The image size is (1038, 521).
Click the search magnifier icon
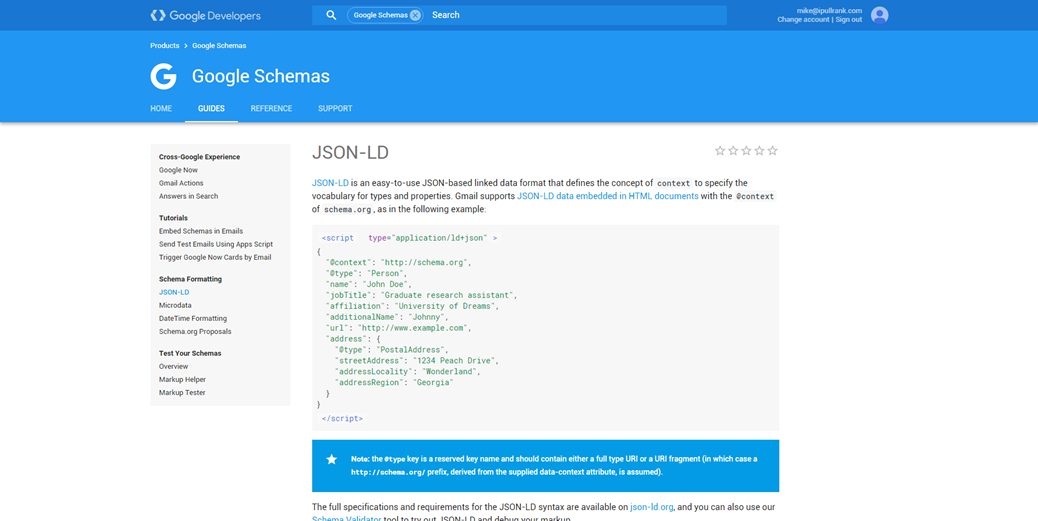click(x=331, y=15)
